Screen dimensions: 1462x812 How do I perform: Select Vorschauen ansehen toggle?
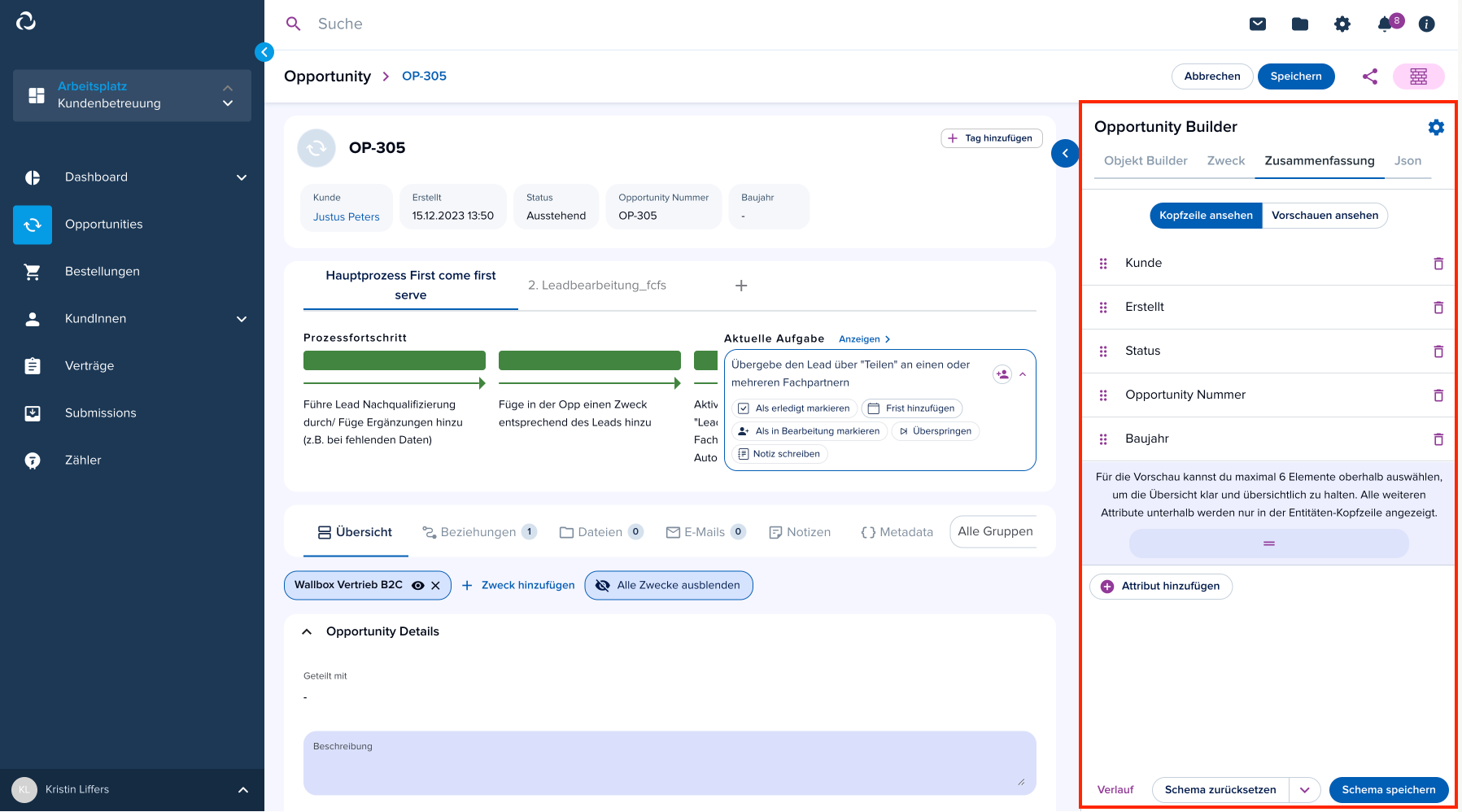pyautogui.click(x=1325, y=216)
